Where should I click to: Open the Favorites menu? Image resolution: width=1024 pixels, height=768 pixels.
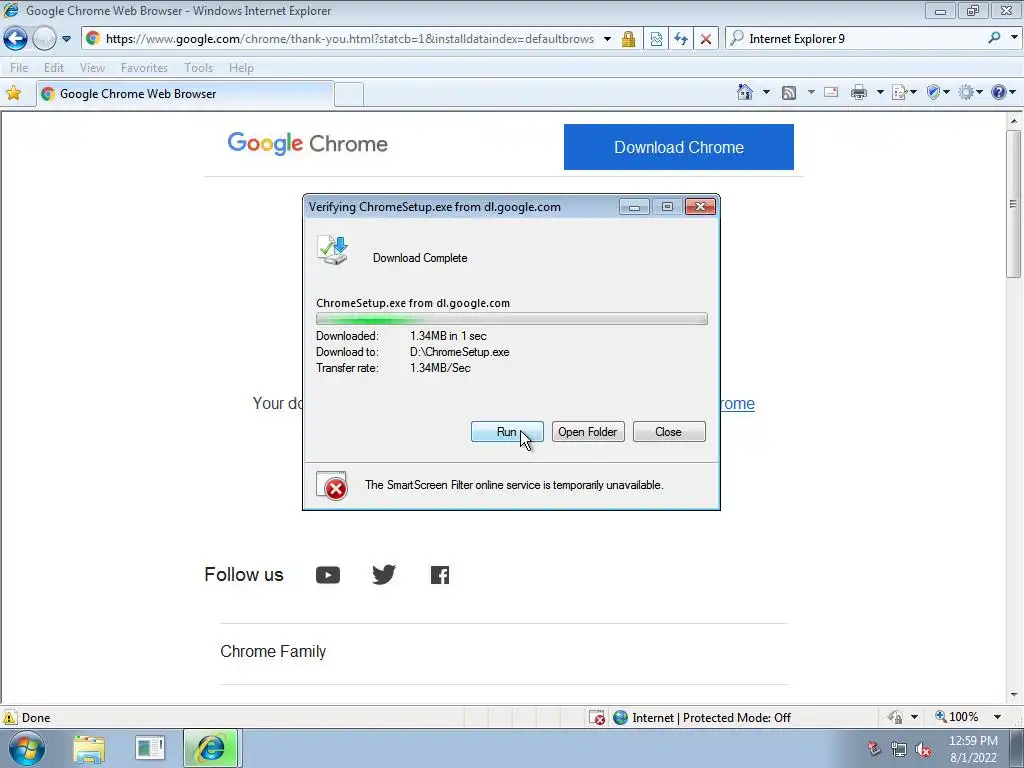click(144, 68)
